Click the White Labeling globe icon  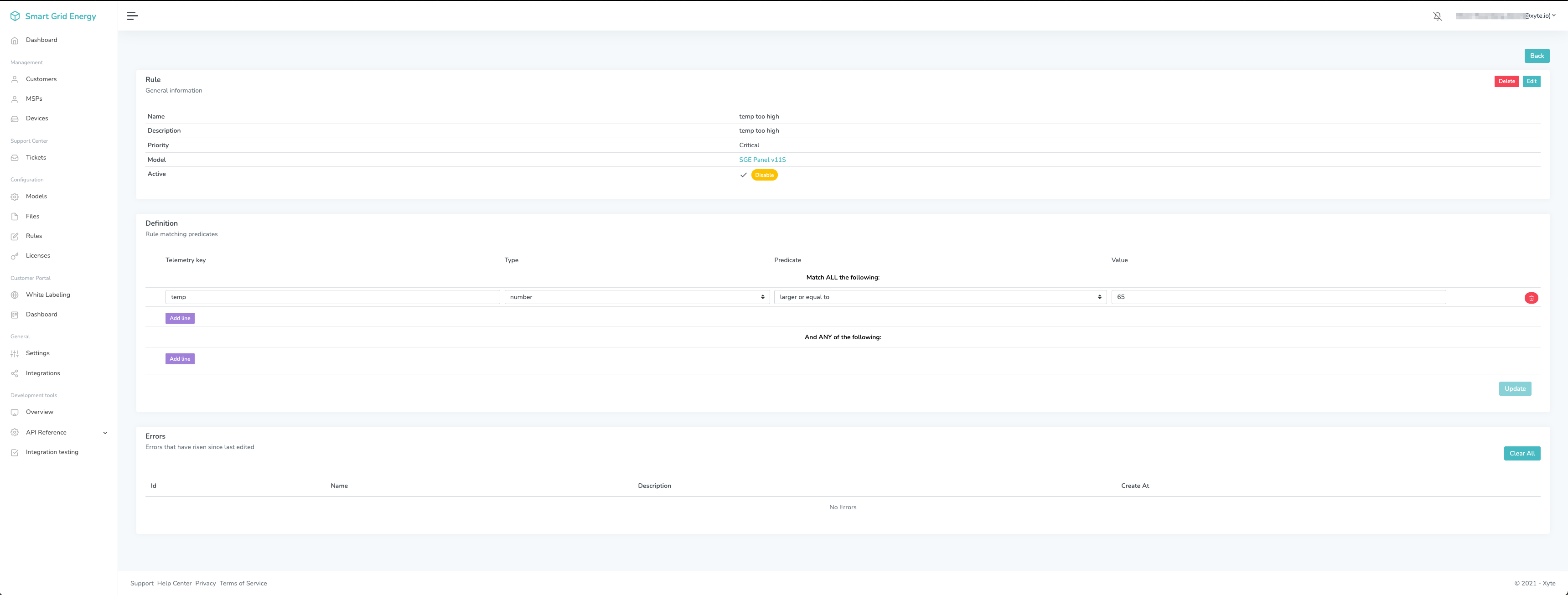pyautogui.click(x=15, y=295)
